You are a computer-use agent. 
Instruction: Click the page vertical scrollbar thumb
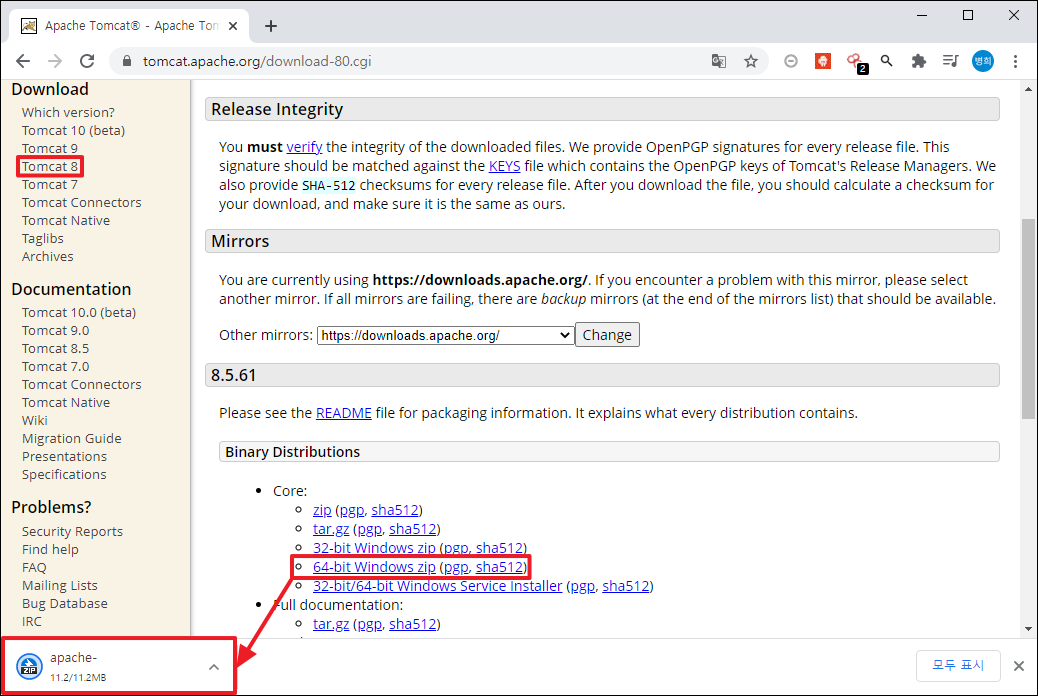[x=1027, y=319]
